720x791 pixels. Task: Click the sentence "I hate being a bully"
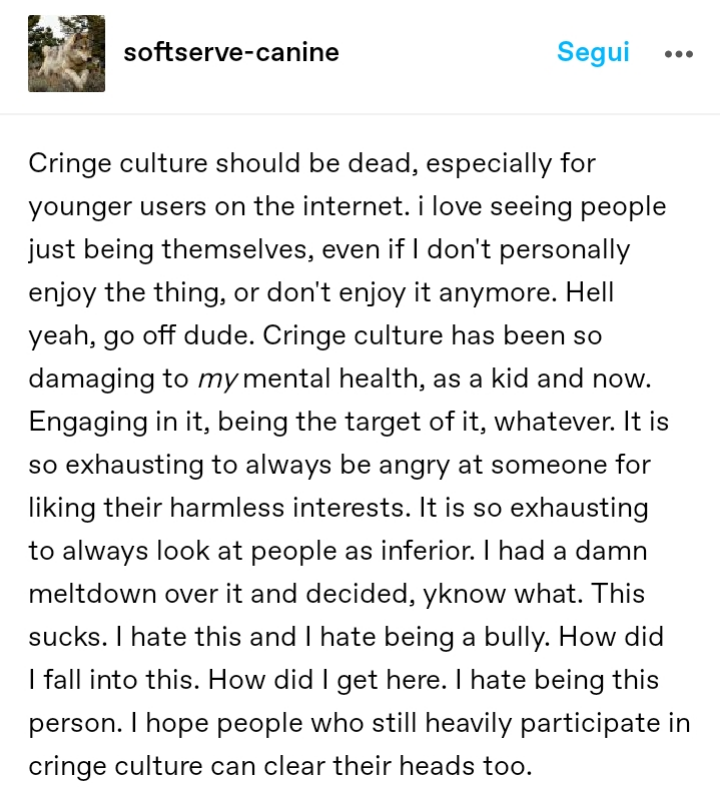(x=427, y=637)
